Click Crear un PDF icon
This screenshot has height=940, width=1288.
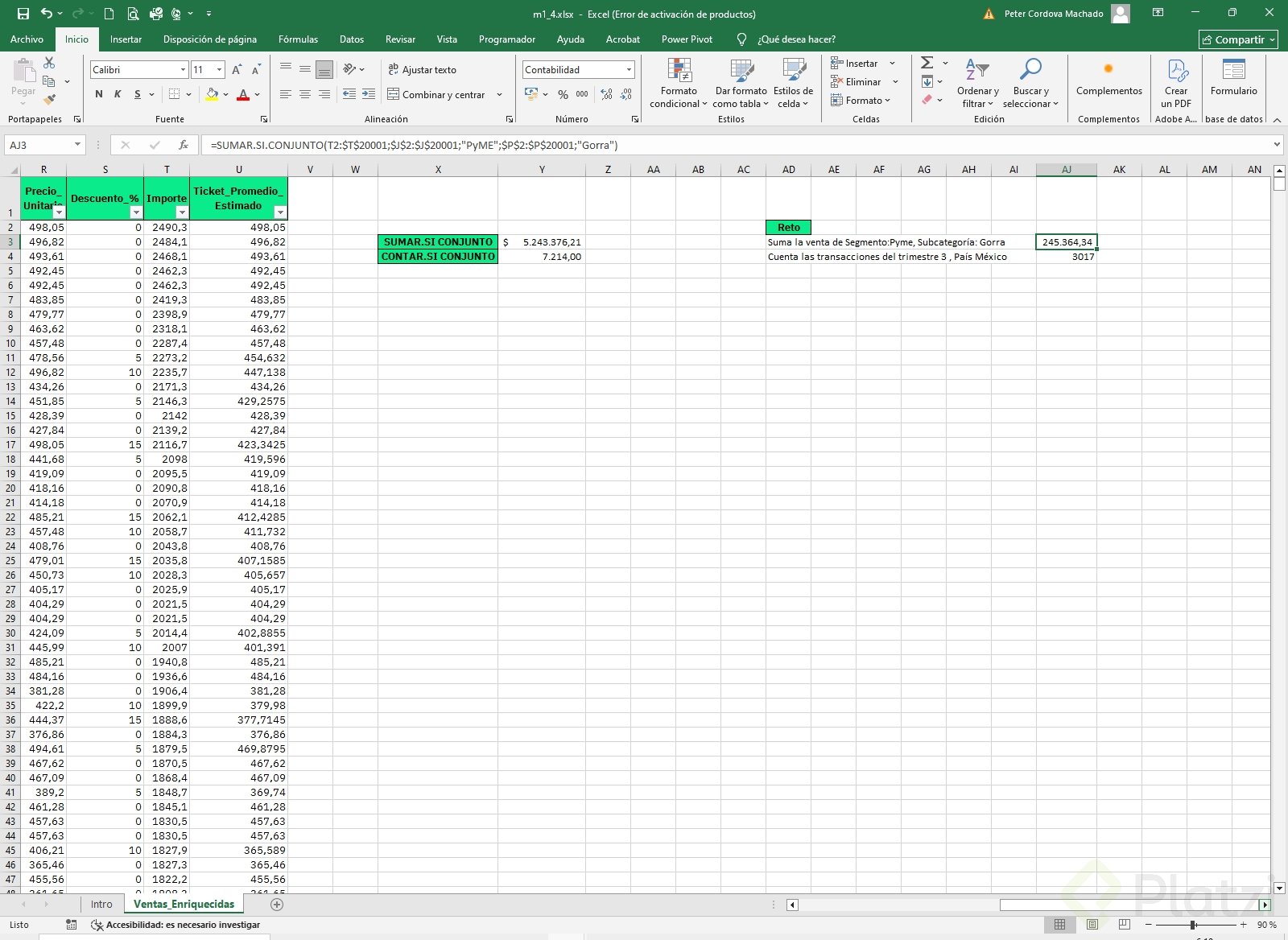click(x=1176, y=83)
